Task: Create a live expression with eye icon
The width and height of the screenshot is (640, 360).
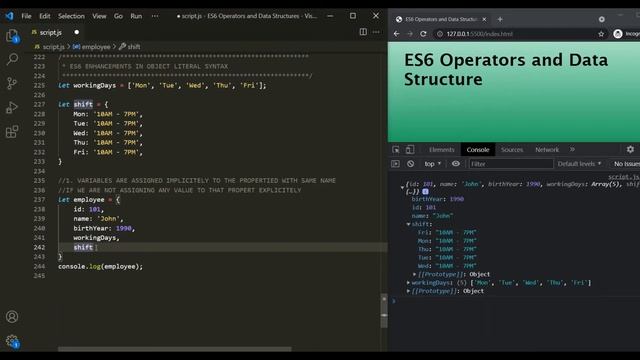Action: coord(456,164)
